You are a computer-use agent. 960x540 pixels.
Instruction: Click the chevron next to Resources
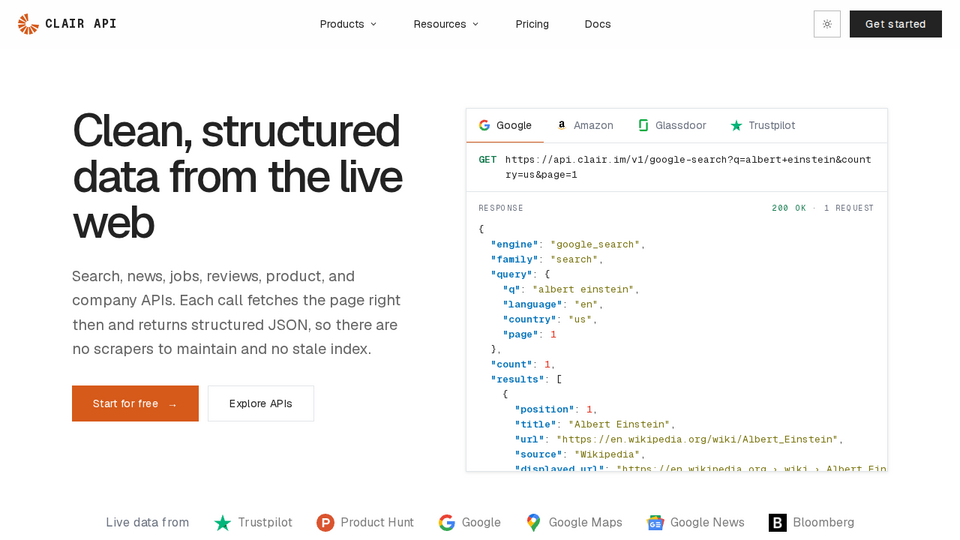pyautogui.click(x=476, y=24)
